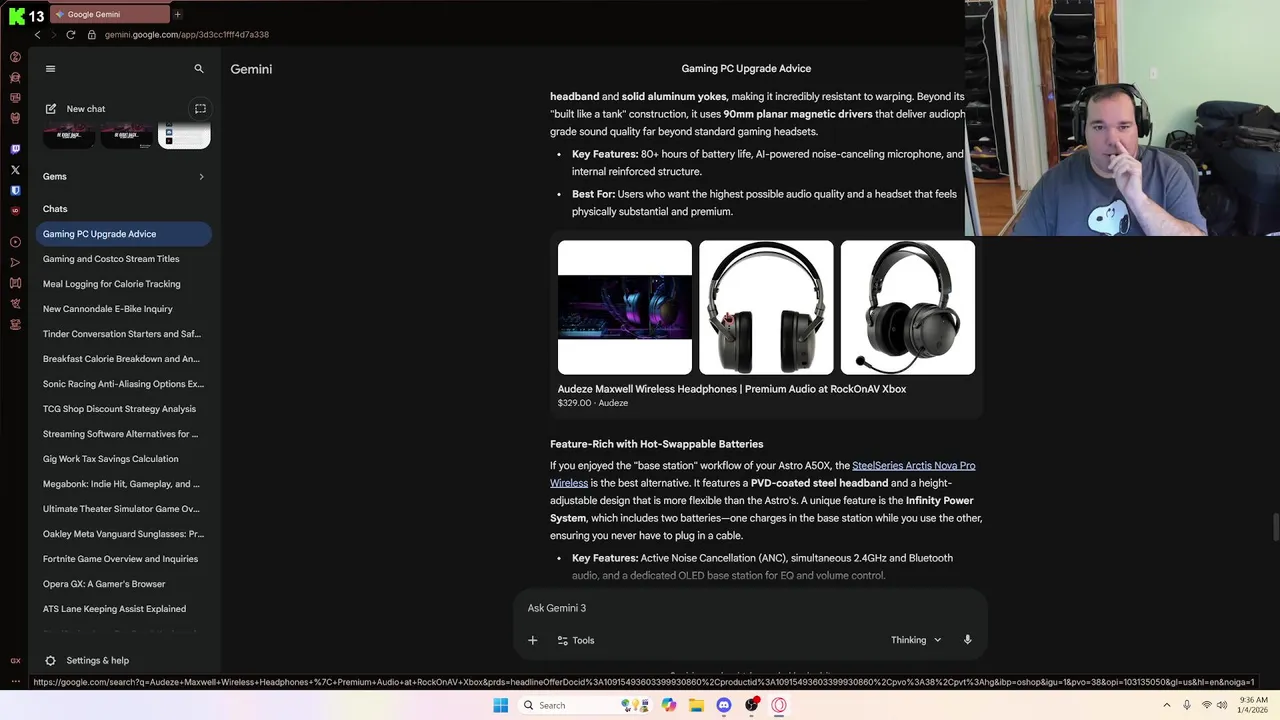Viewport: 1280px width, 720px height.
Task: Open OBS Studio from the taskbar
Action: pos(751,705)
